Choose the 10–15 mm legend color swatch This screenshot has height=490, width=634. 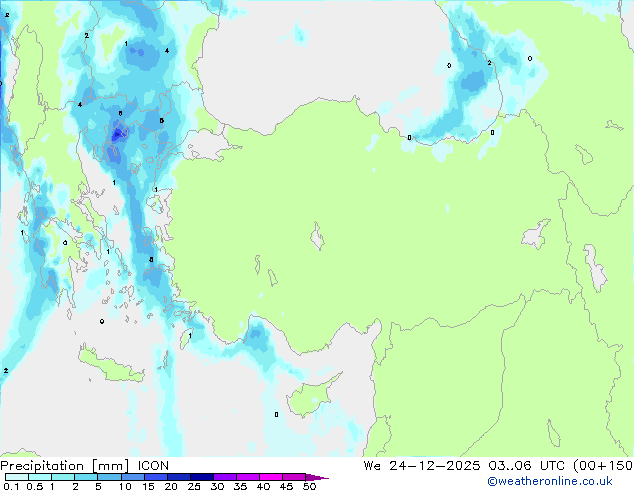133,477
